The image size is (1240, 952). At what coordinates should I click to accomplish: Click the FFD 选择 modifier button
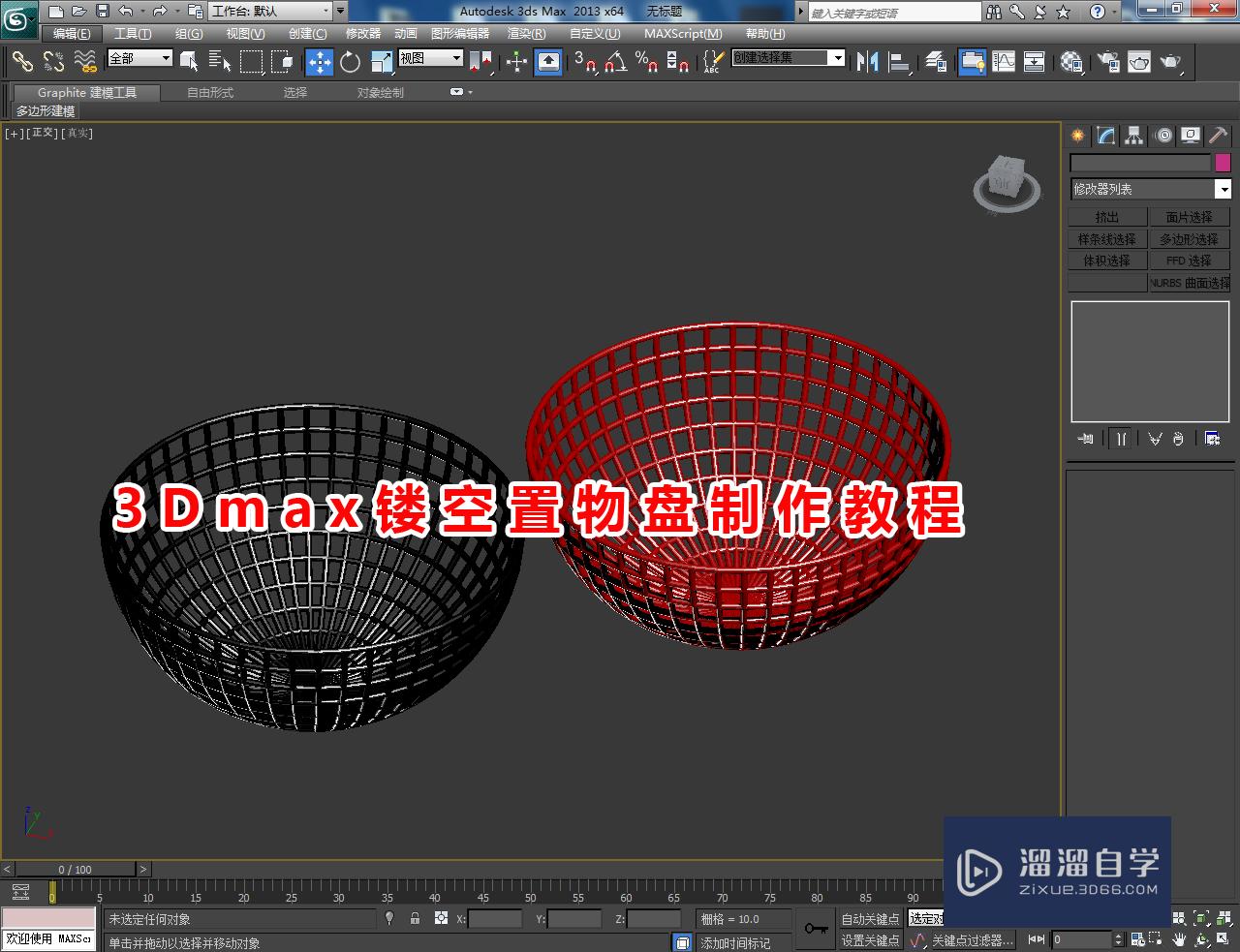(x=1189, y=261)
